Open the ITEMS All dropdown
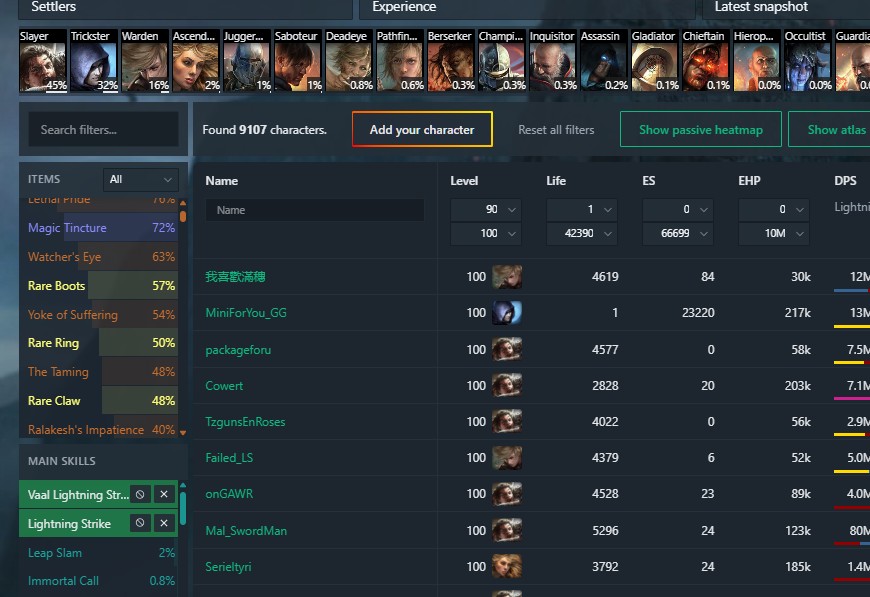Viewport: 870px width, 597px height. pos(141,180)
